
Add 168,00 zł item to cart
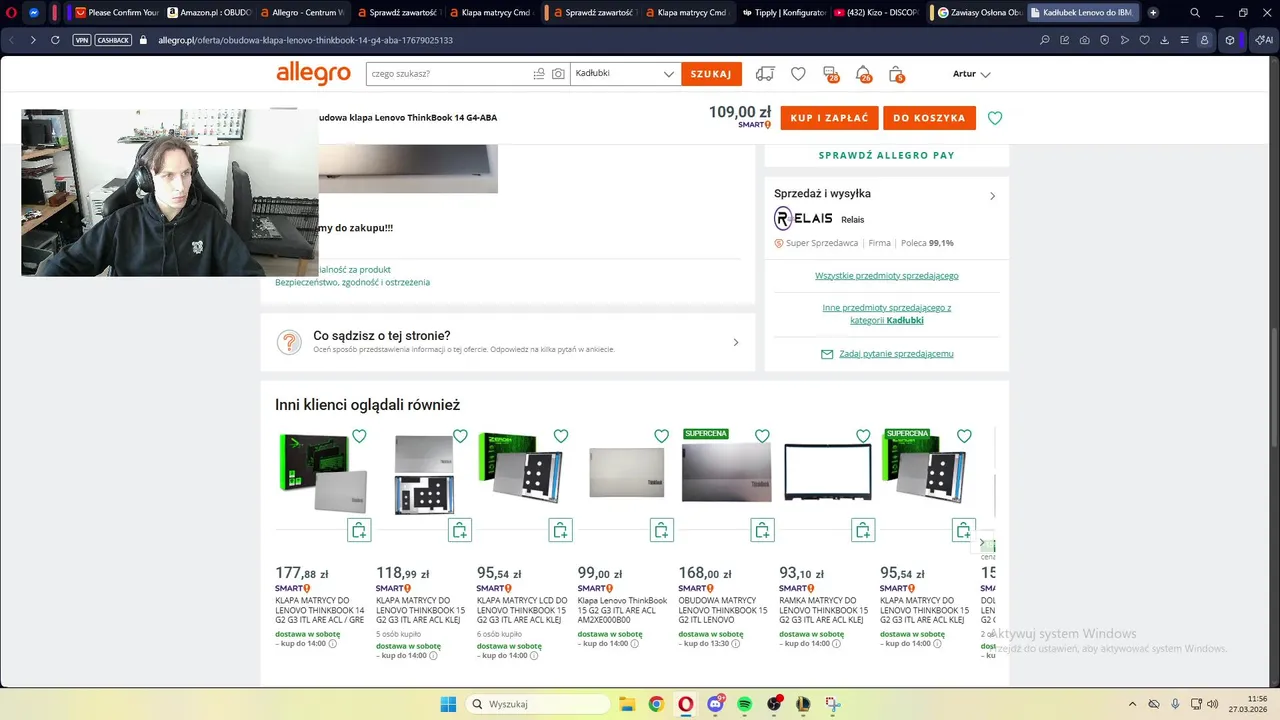pyautogui.click(x=762, y=530)
